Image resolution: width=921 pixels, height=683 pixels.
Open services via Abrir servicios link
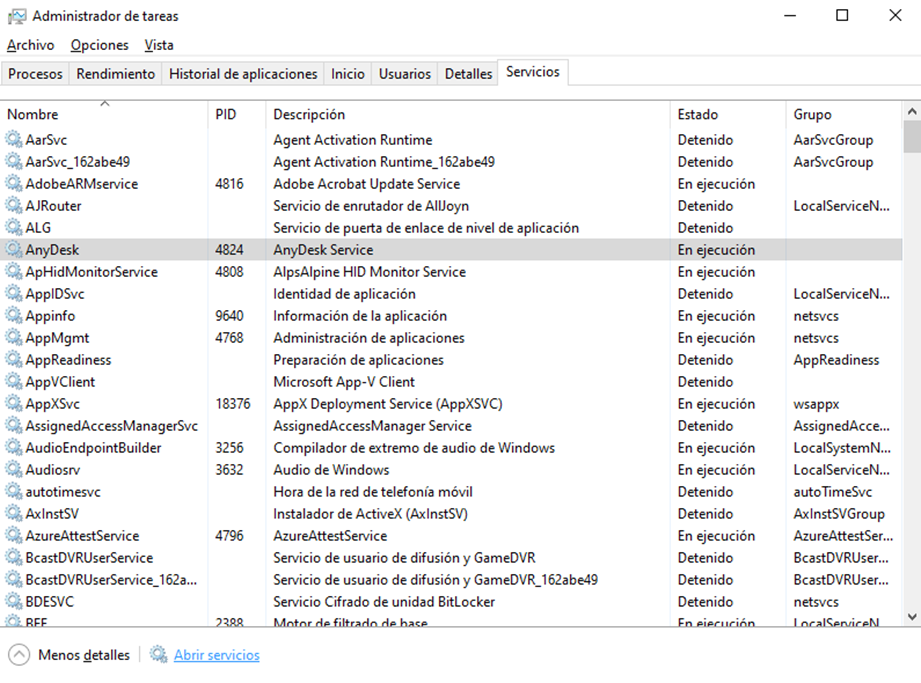217,655
